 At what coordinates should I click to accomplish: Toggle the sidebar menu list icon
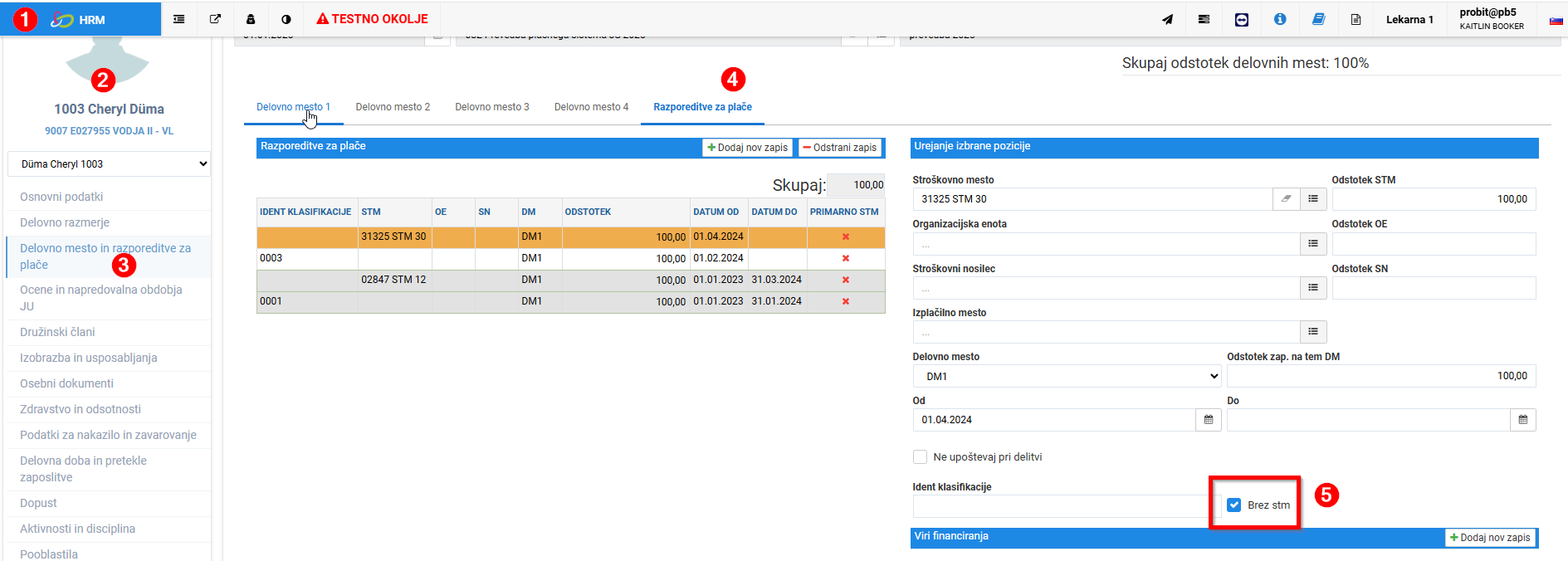178,19
